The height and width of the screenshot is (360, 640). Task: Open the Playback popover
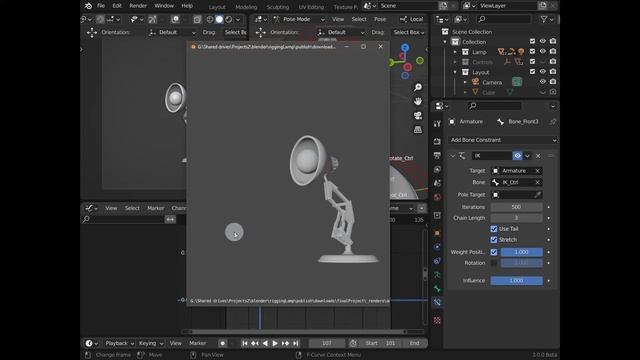click(119, 343)
